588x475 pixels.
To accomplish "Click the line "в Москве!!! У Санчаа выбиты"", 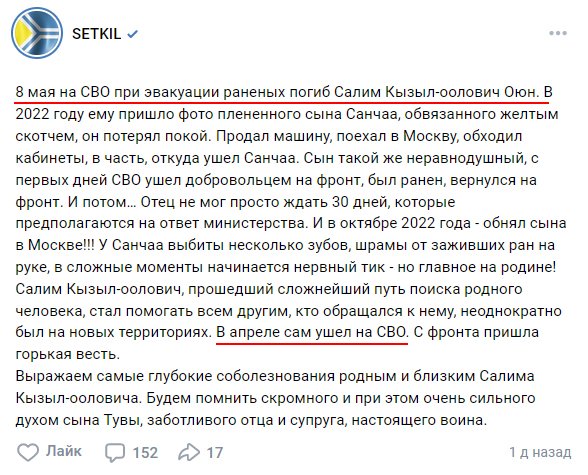I will [285, 245].
